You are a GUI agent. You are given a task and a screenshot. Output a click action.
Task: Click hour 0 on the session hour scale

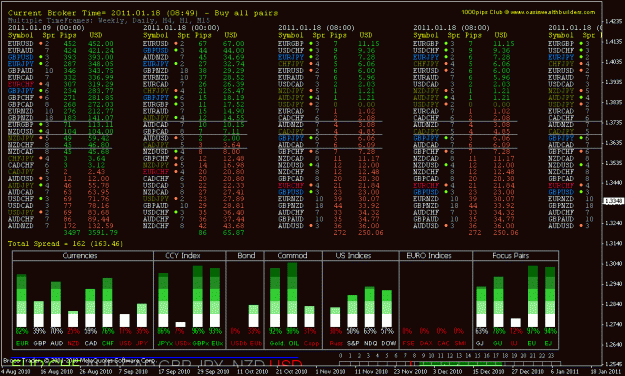point(340,356)
